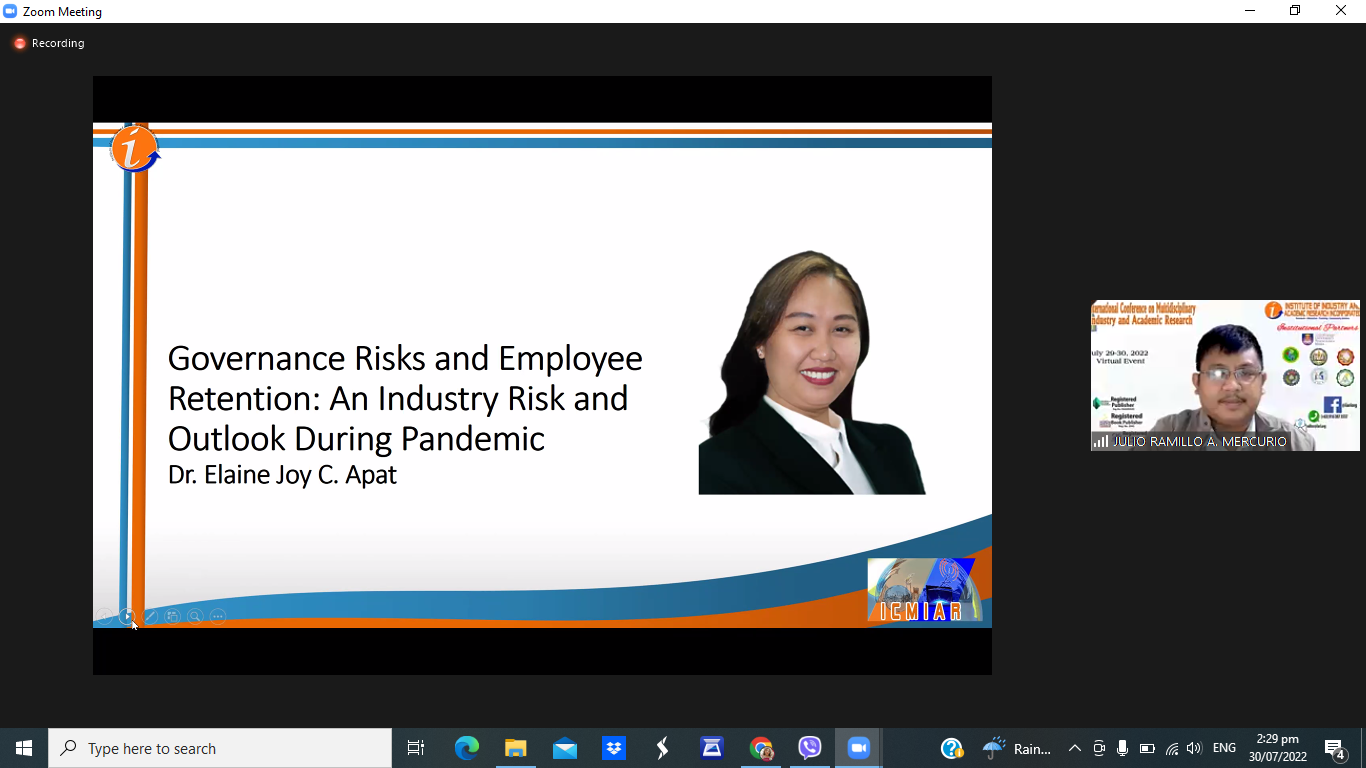Open Task View from taskbar
The height and width of the screenshot is (768, 1366).
[x=416, y=748]
